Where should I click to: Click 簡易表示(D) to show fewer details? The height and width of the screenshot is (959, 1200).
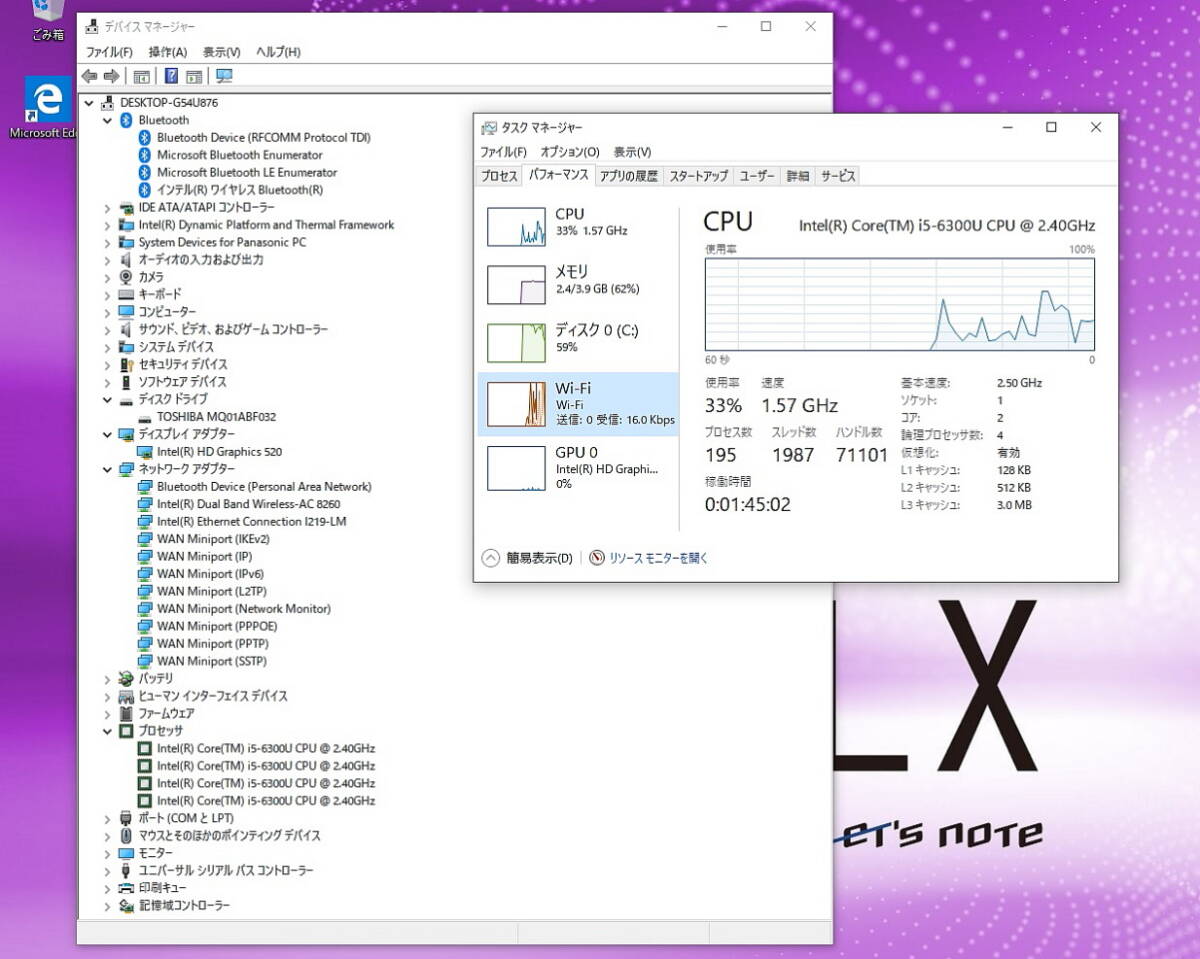tap(527, 558)
